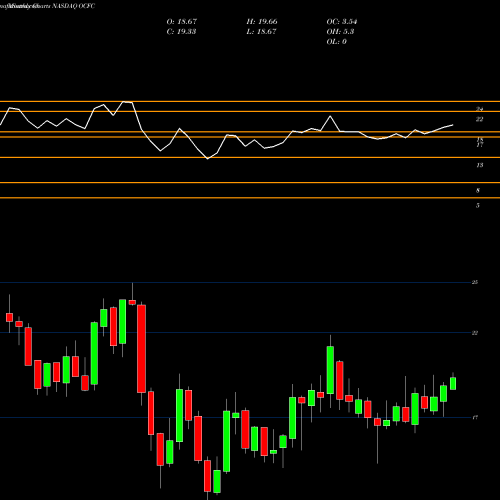500x500 pixels.
Task: Click the '22' label beside the candlestick chart
Action: point(475,333)
